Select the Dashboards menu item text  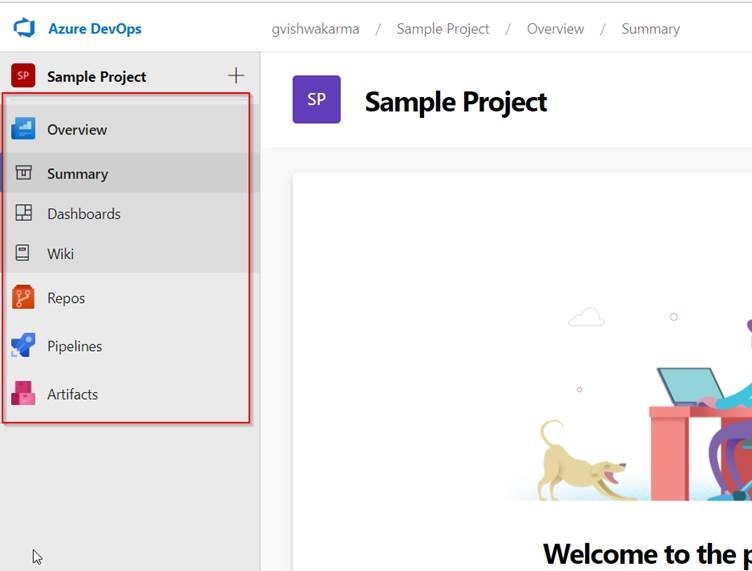84,213
